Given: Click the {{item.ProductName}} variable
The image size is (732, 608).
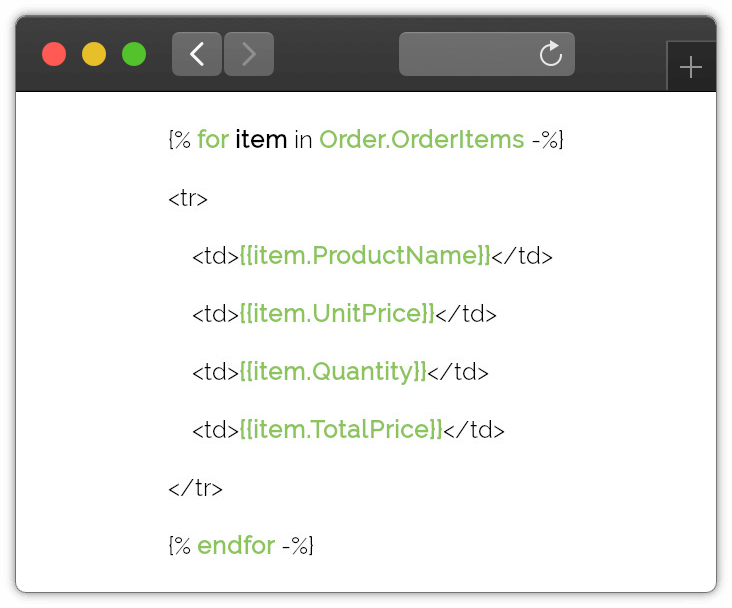Looking at the screenshot, I should 365,255.
